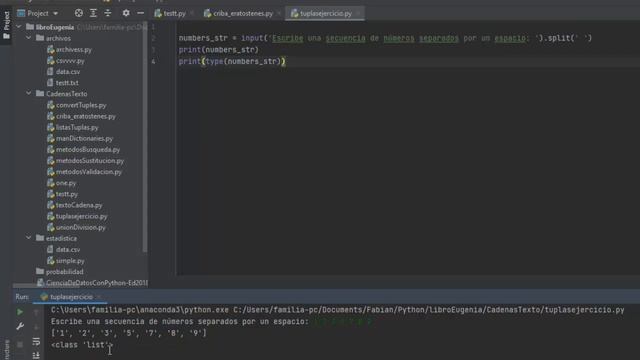The width and height of the screenshot is (640, 360).
Task: Close the tuplasejercicio Run tab
Action: pyautogui.click(x=99, y=297)
